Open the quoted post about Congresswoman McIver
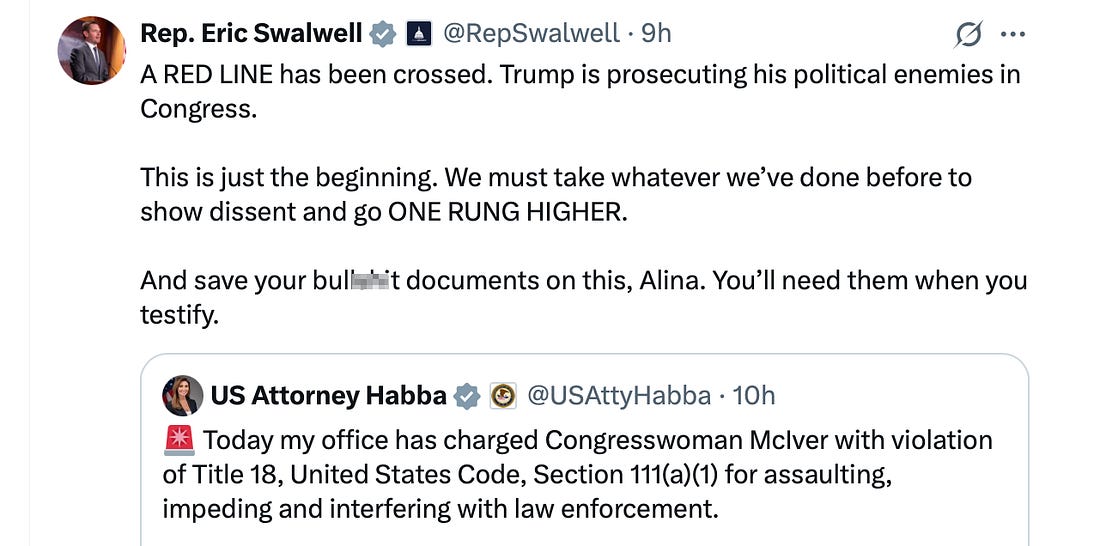This screenshot has width=1100, height=546. click(583, 475)
